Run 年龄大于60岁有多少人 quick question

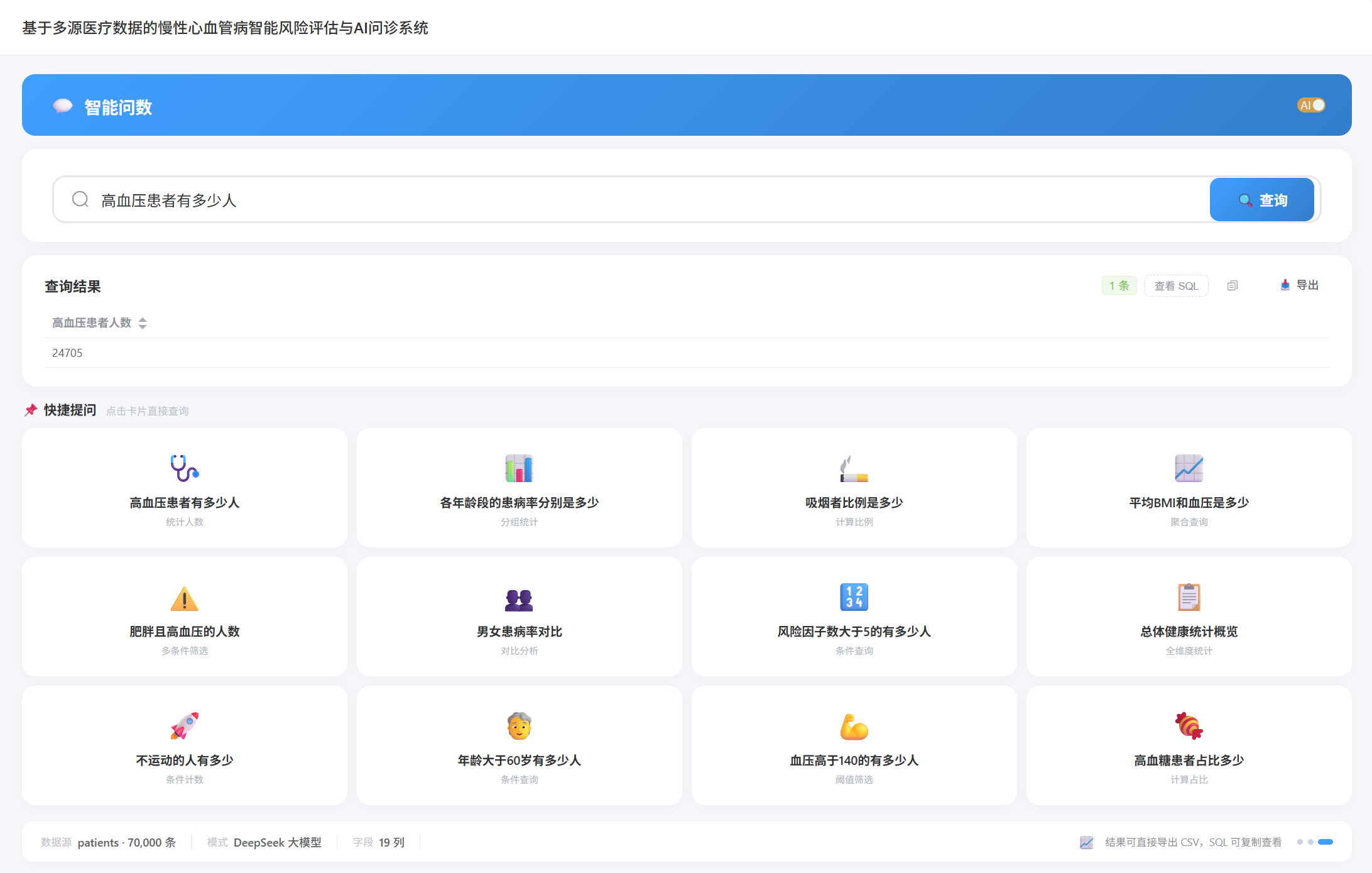[x=519, y=745]
